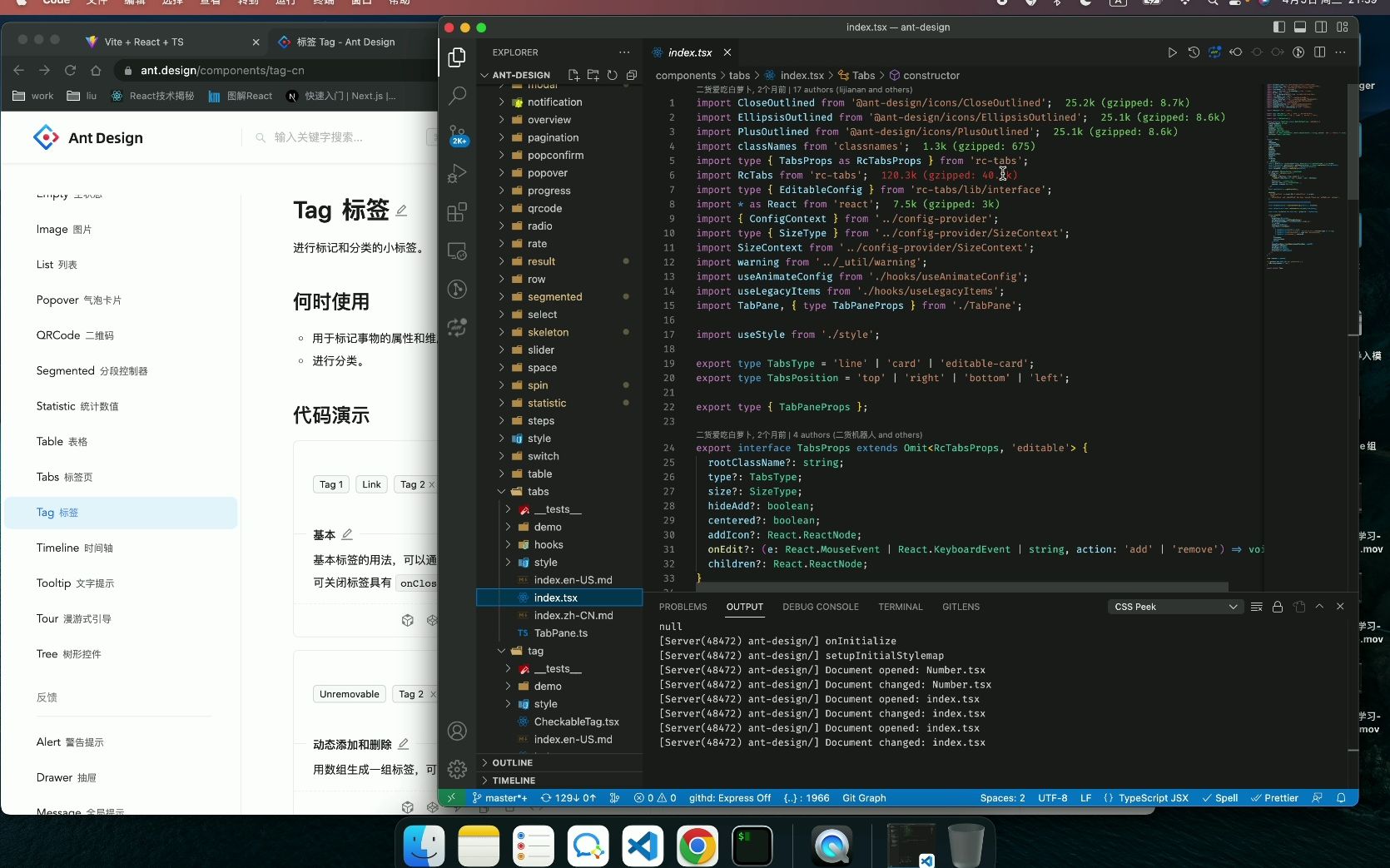The height and width of the screenshot is (868, 1390).
Task: Open TabPane.ts file in explorer
Action: [560, 632]
